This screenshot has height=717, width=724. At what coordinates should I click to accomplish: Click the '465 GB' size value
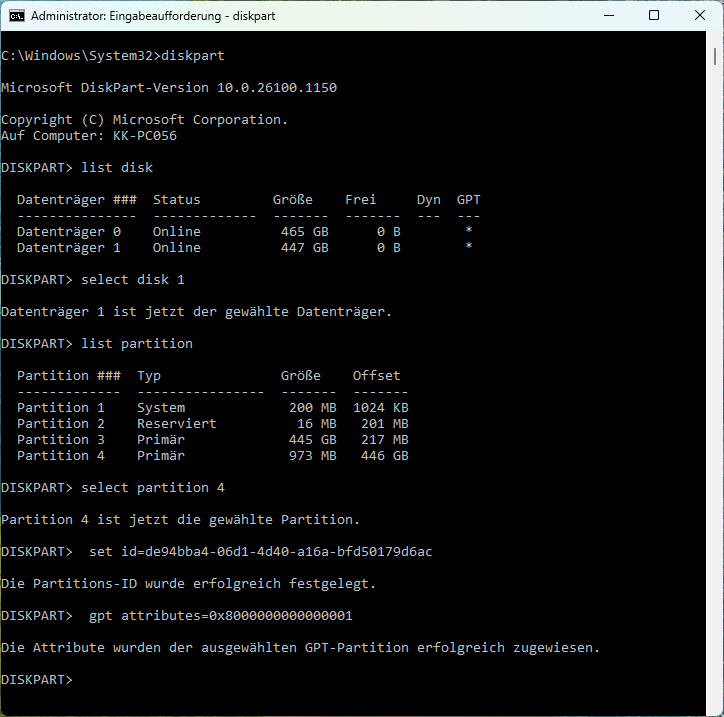click(305, 232)
